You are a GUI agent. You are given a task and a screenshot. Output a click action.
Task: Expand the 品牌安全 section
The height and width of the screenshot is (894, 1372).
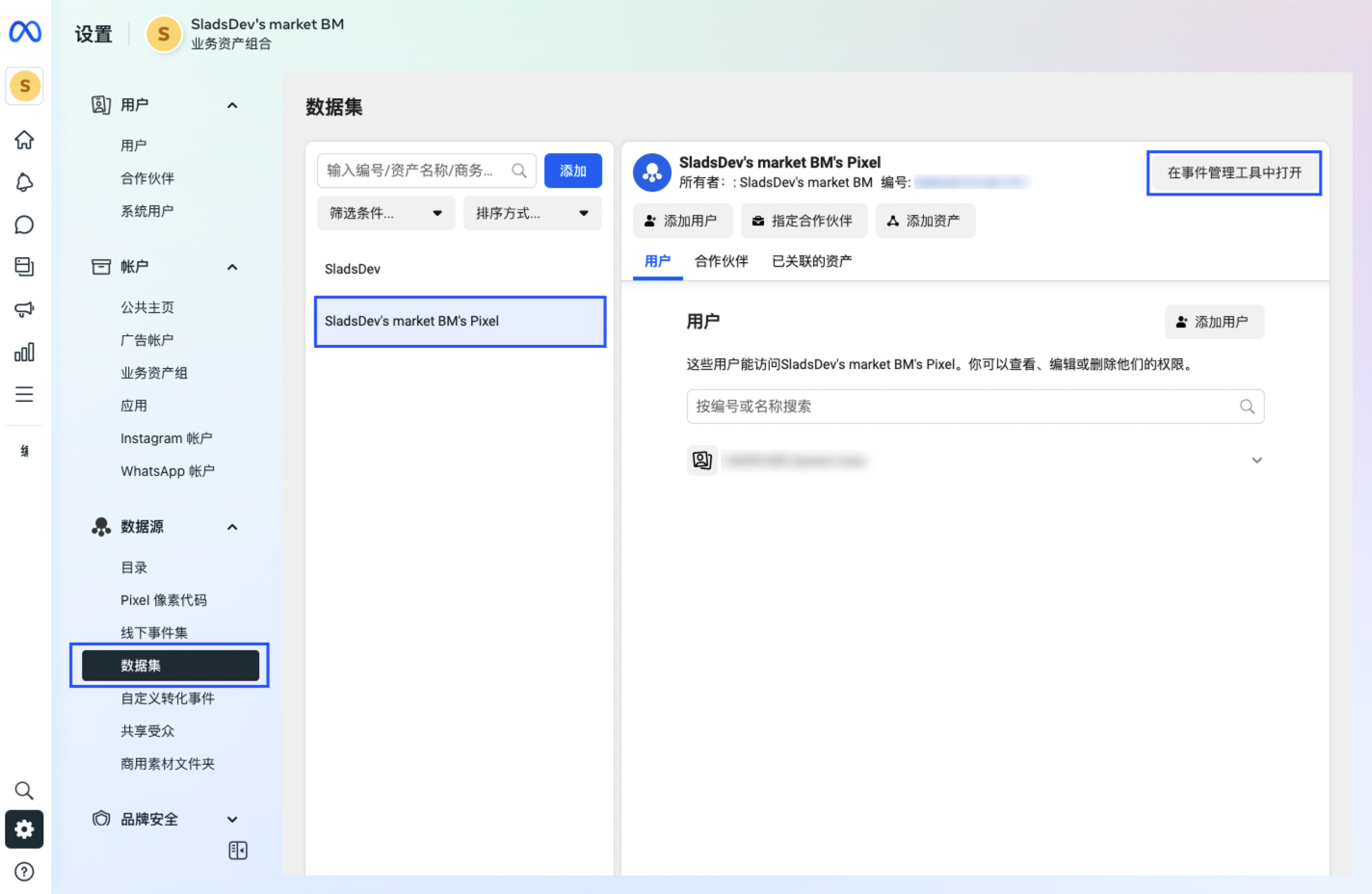point(232,820)
